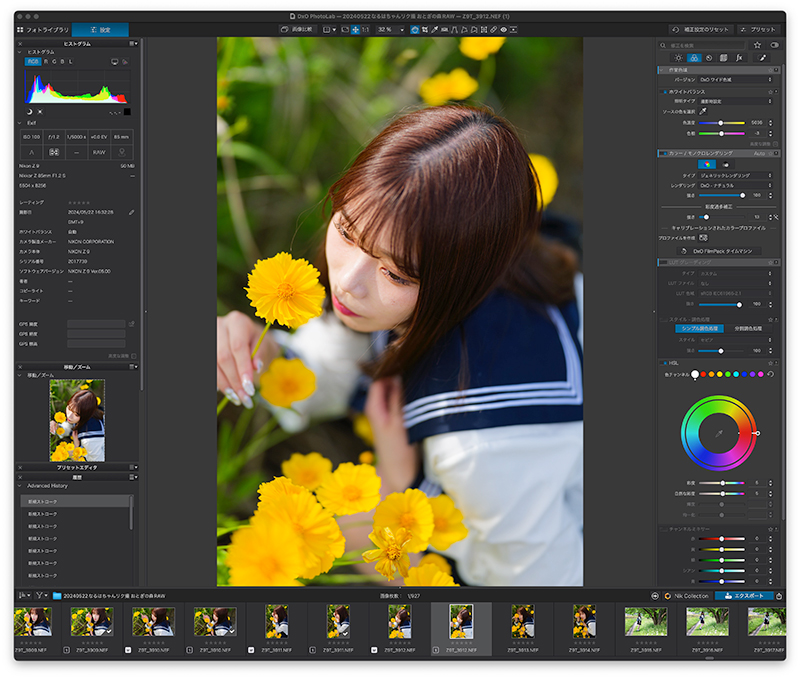Image resolution: width=800 pixels, height=678 pixels.
Task: Open the Geometry corrections tab icon
Action: [x=723, y=58]
